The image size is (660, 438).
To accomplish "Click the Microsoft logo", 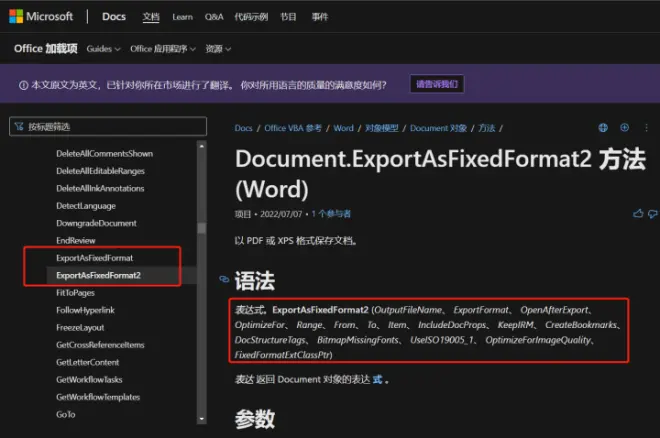I will click(41, 16).
